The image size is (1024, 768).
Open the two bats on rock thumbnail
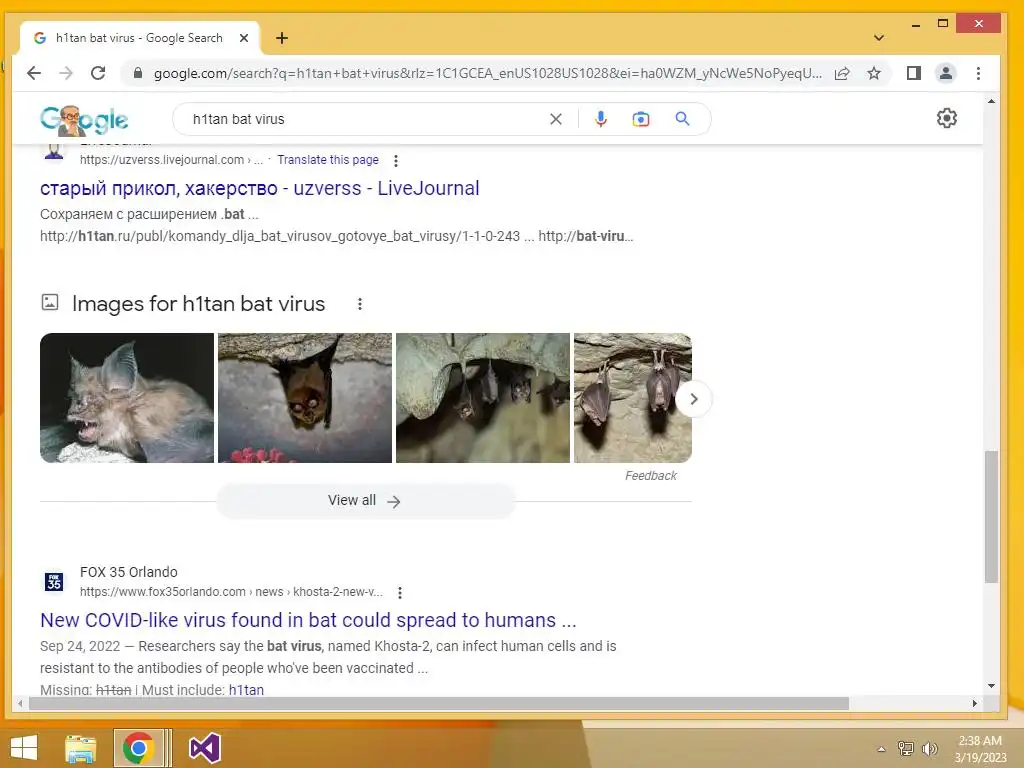pos(633,398)
